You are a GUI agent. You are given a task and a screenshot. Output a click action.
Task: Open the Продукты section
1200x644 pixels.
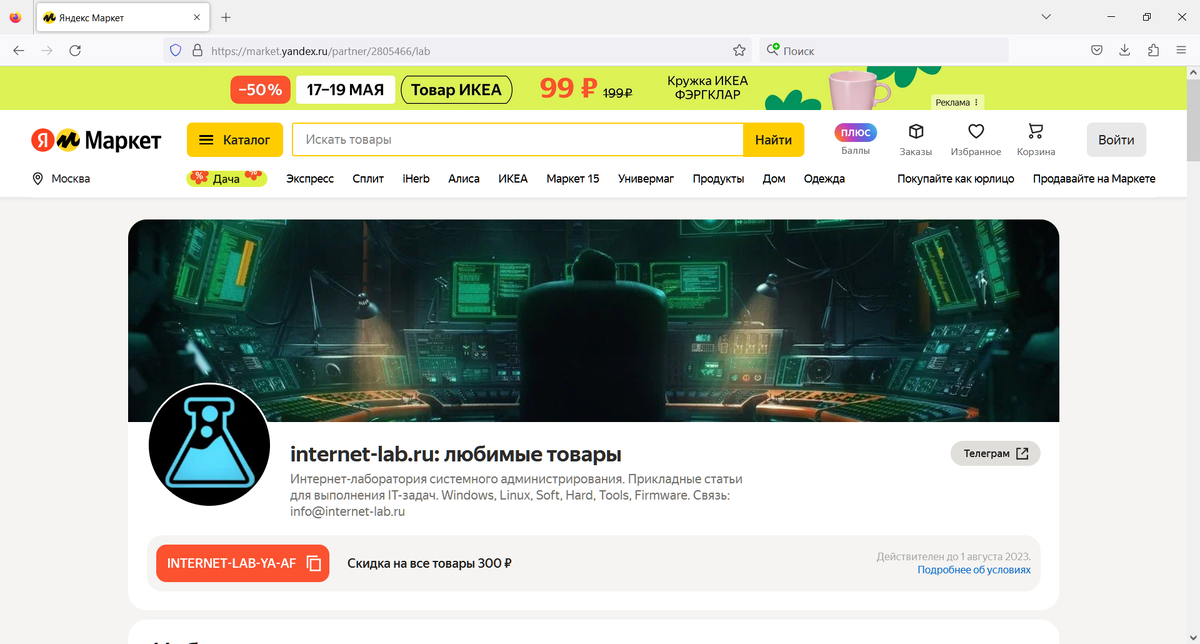click(x=718, y=179)
